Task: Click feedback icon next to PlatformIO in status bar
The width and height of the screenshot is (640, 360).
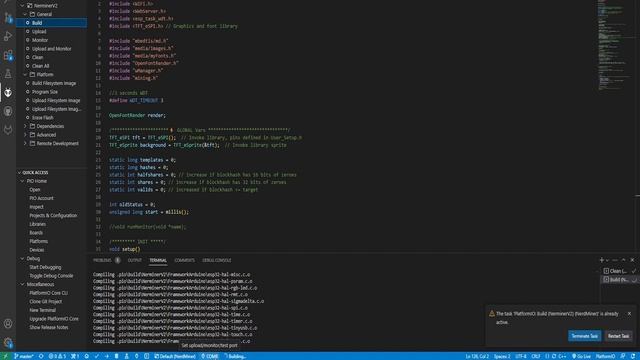Action: pos(623,356)
